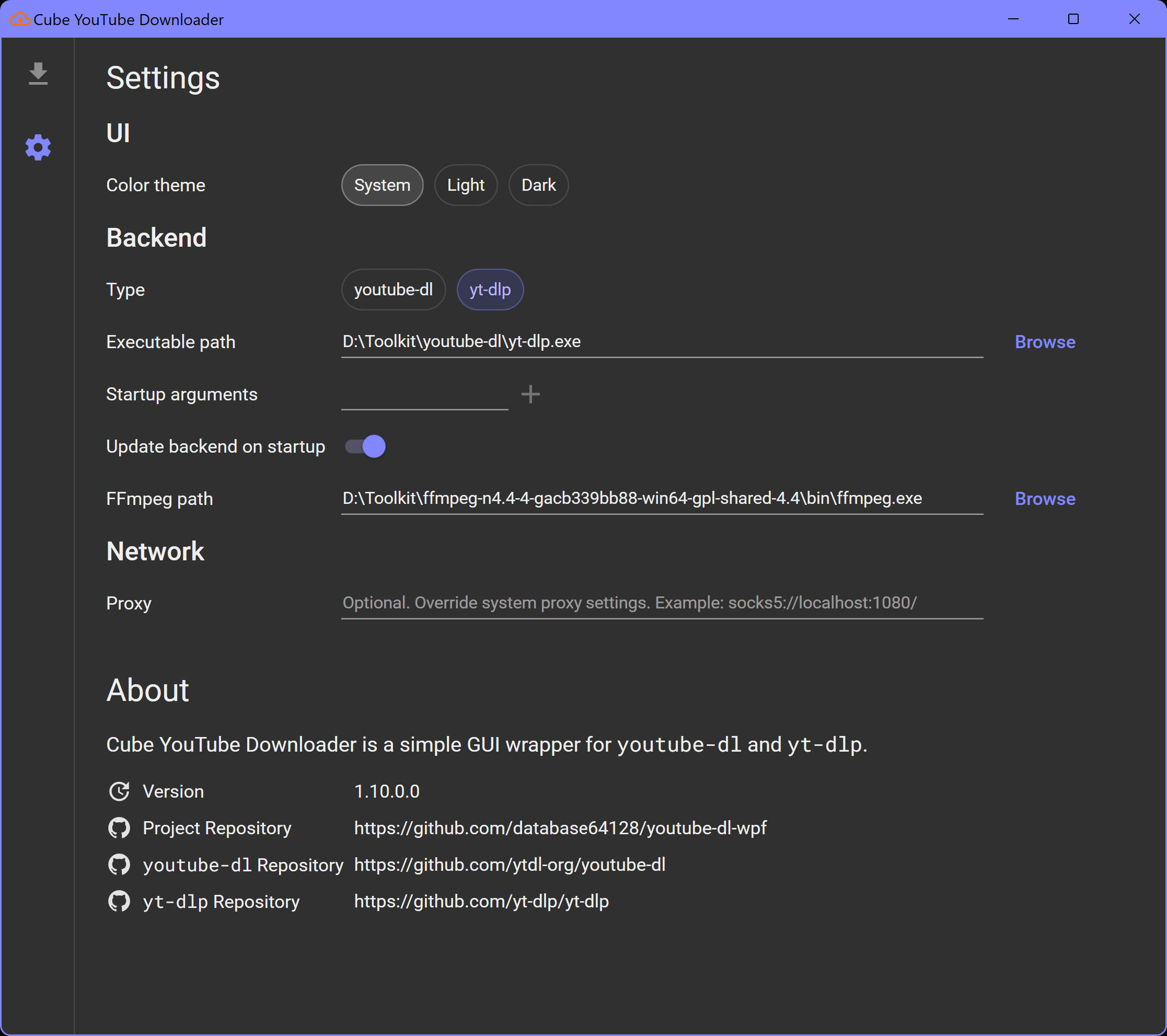
Task: Click GitHub icon beside yt-dlp Repository
Action: [119, 901]
